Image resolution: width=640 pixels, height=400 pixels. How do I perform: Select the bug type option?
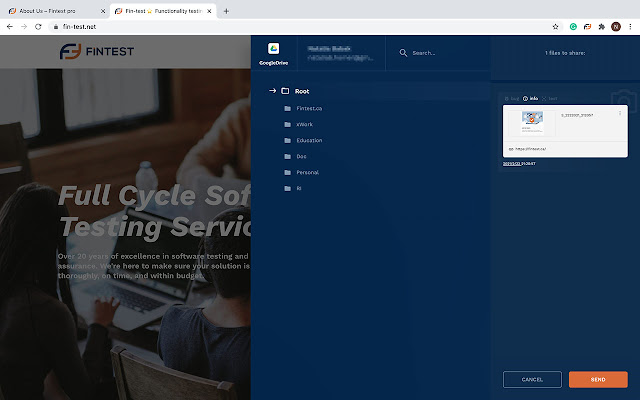point(511,98)
